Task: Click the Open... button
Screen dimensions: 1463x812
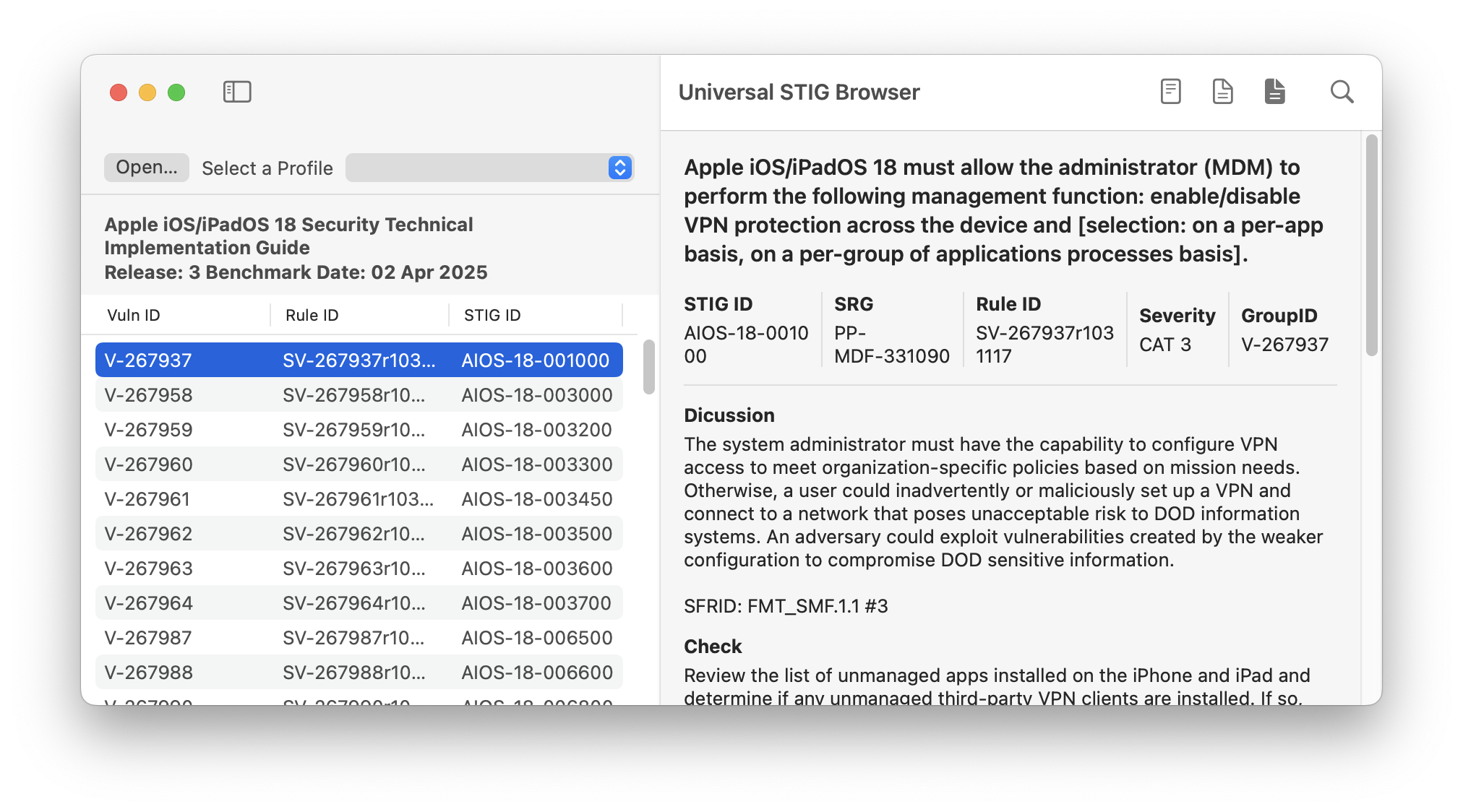Action: pyautogui.click(x=147, y=168)
